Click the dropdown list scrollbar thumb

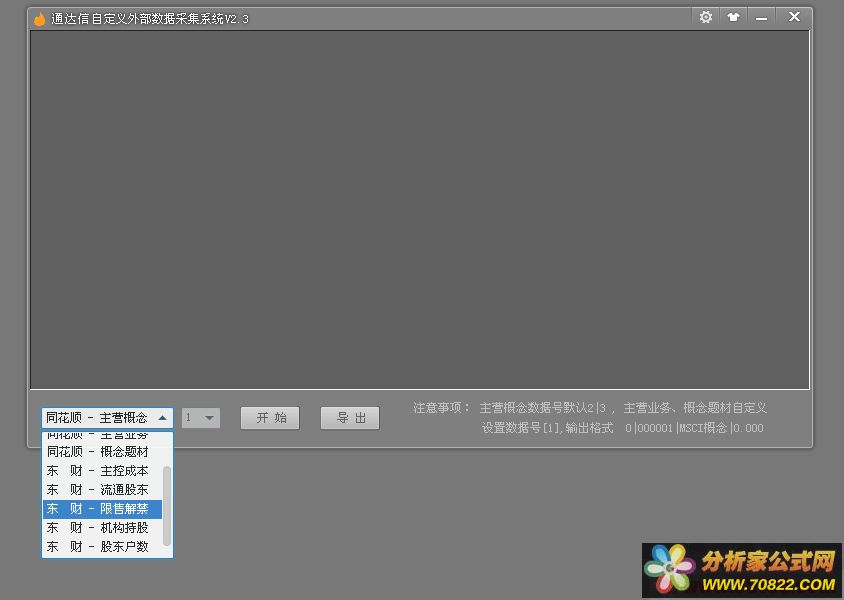(x=167, y=506)
